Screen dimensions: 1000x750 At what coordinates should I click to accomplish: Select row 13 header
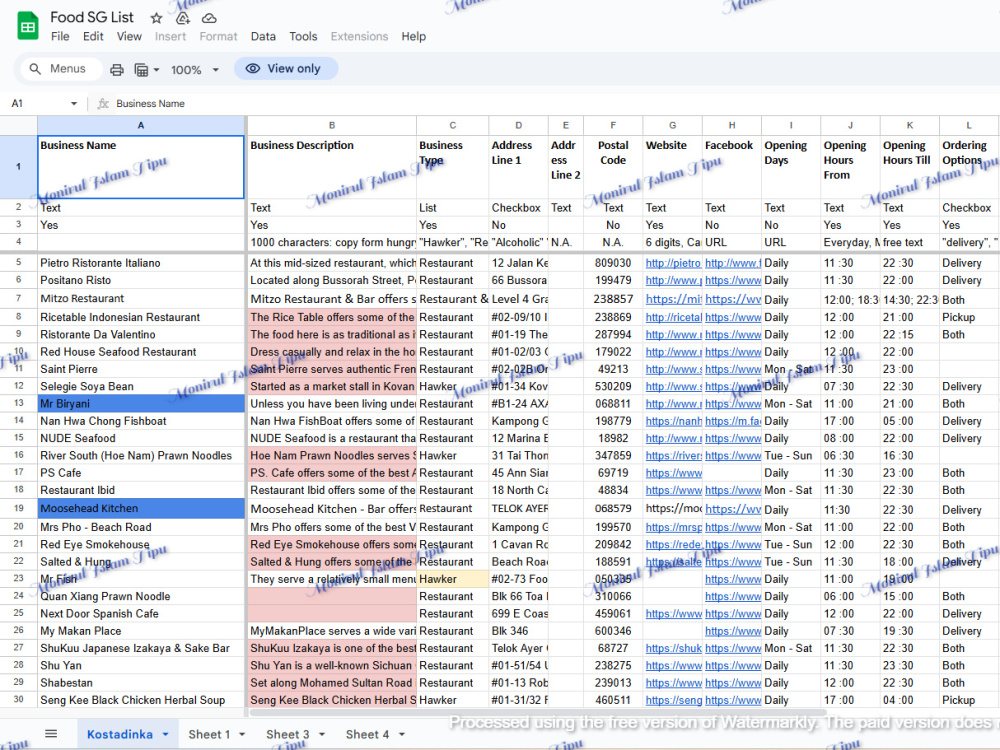18,403
